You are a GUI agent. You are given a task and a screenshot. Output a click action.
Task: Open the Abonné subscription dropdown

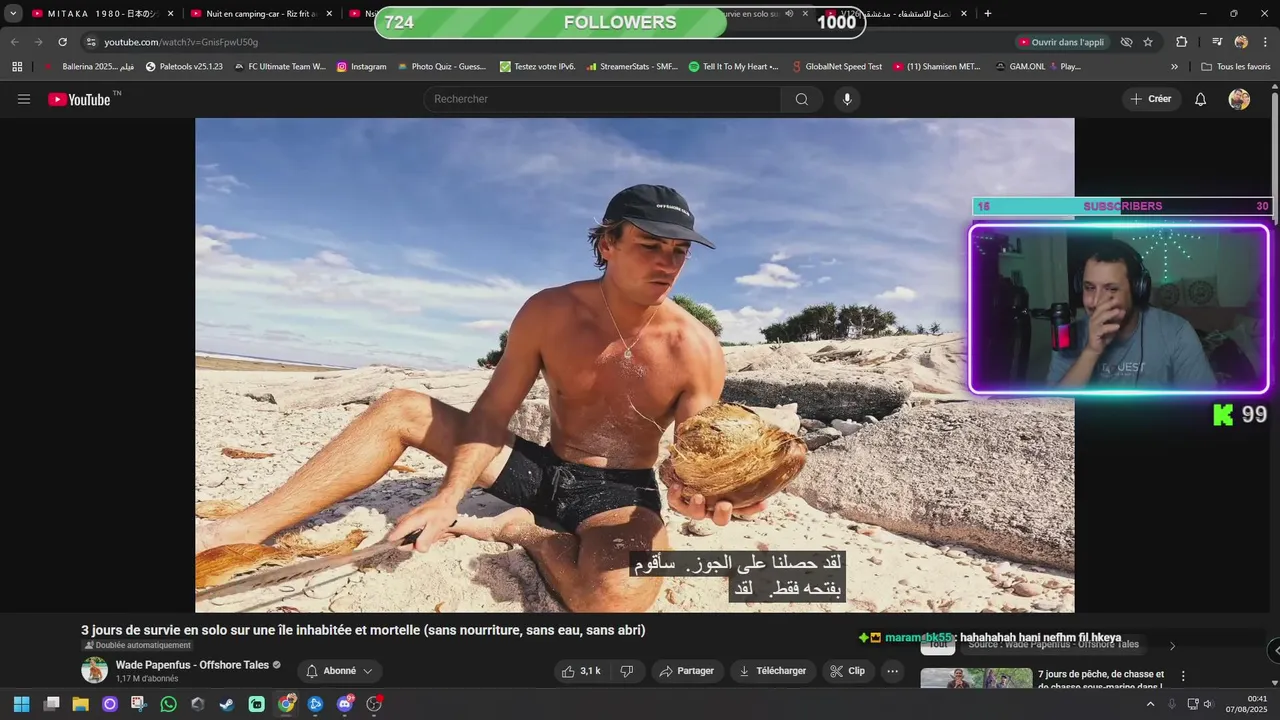pyautogui.click(x=339, y=671)
